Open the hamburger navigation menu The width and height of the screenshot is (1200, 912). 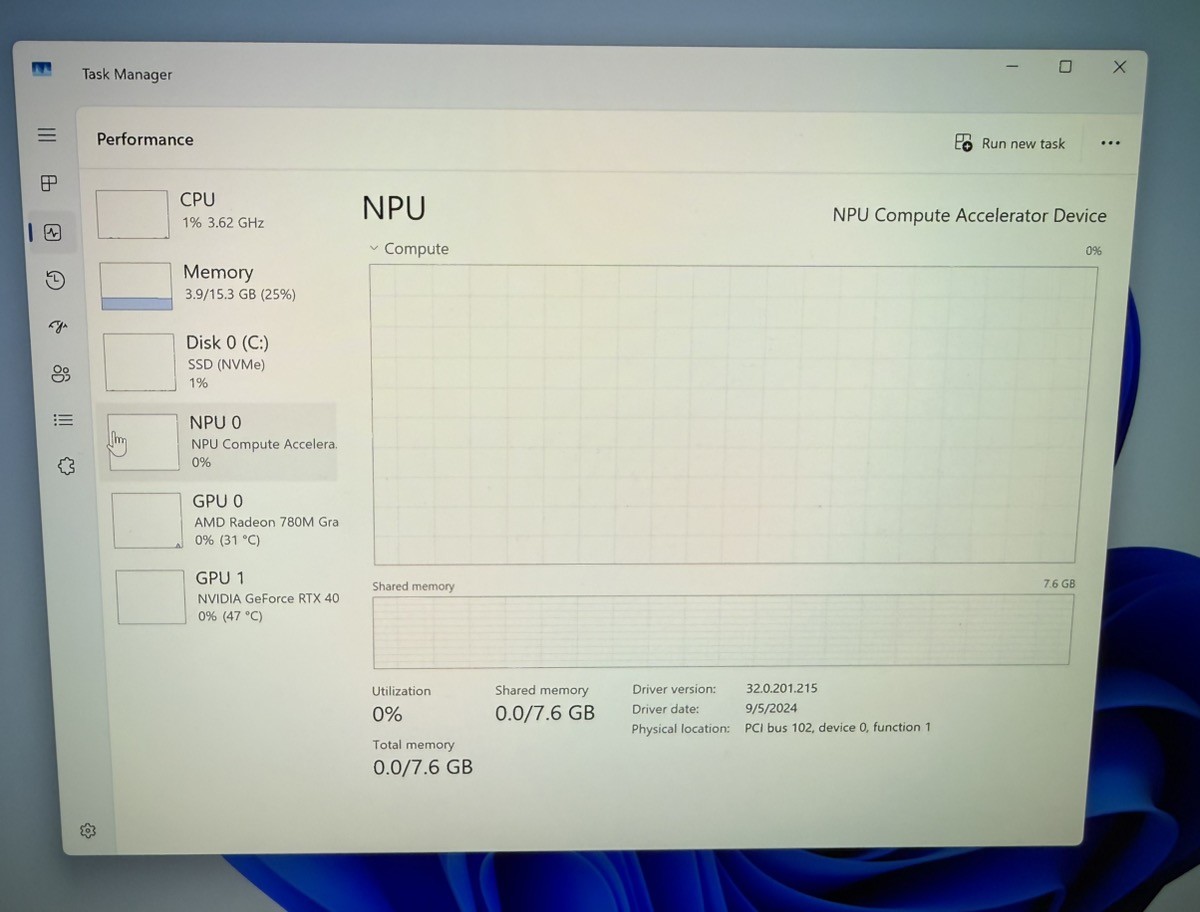(47, 135)
